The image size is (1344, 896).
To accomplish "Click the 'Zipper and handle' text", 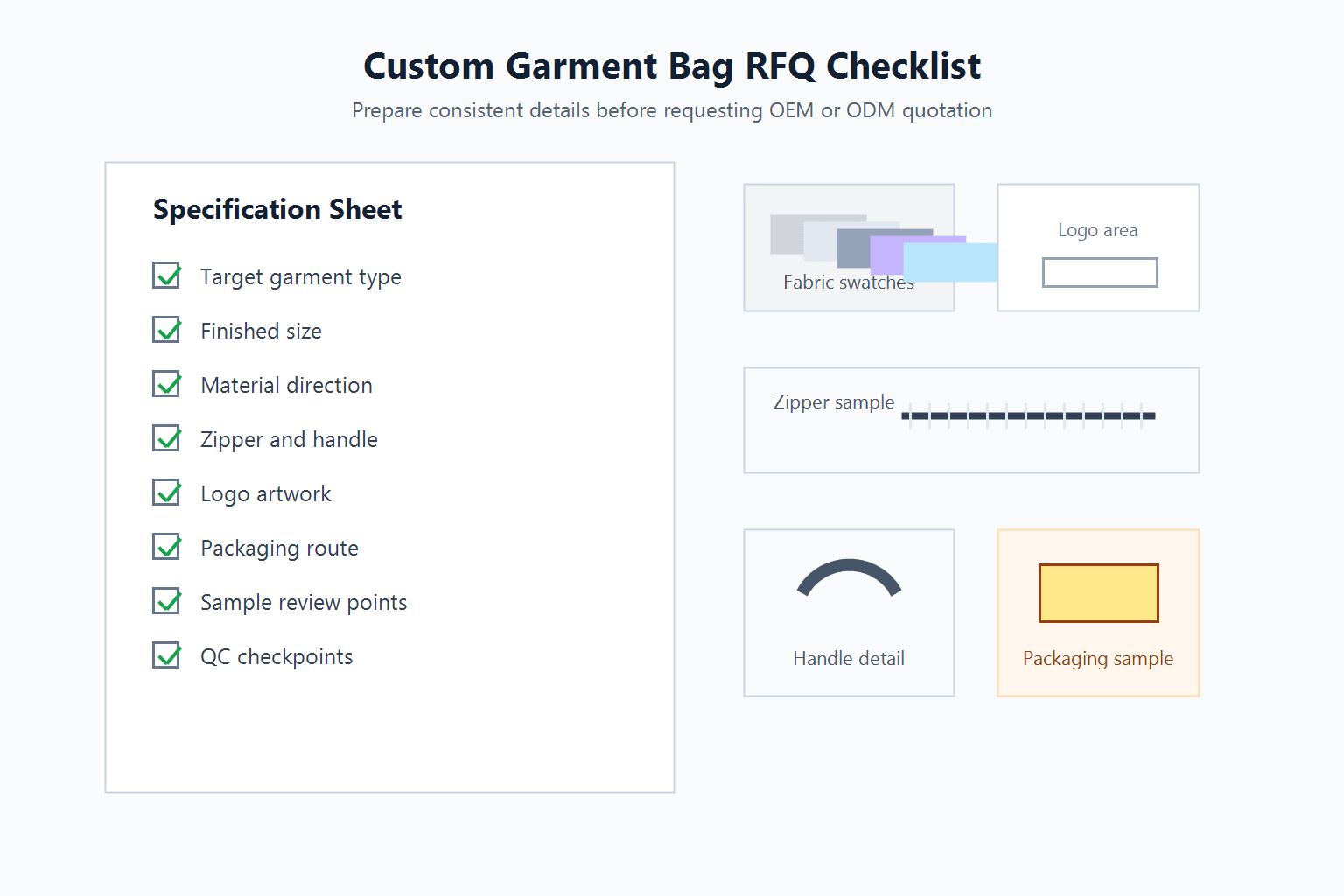I will [x=290, y=440].
